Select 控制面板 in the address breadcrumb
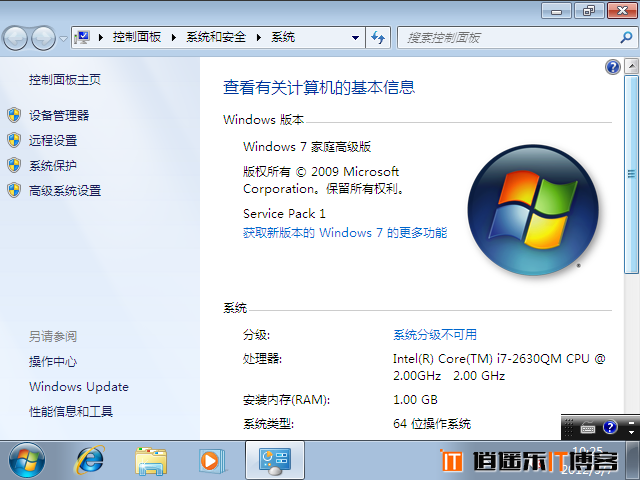This screenshot has width=640, height=480. pos(137,37)
